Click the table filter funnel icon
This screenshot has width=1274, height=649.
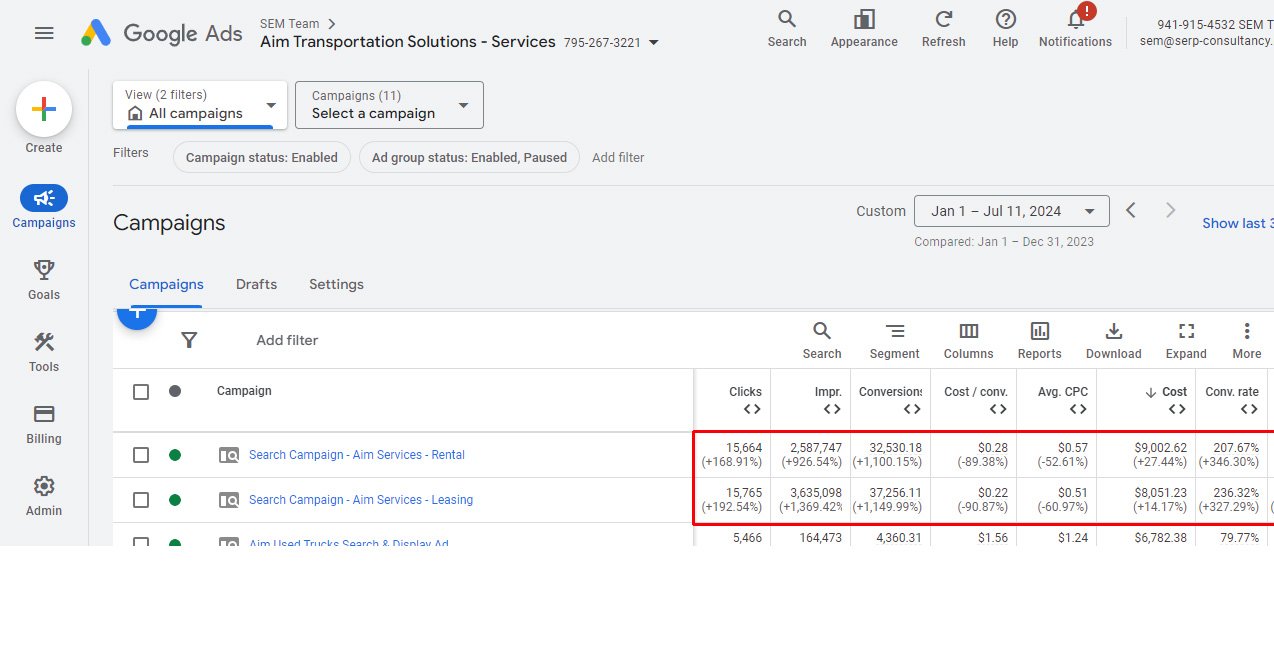[x=189, y=340]
